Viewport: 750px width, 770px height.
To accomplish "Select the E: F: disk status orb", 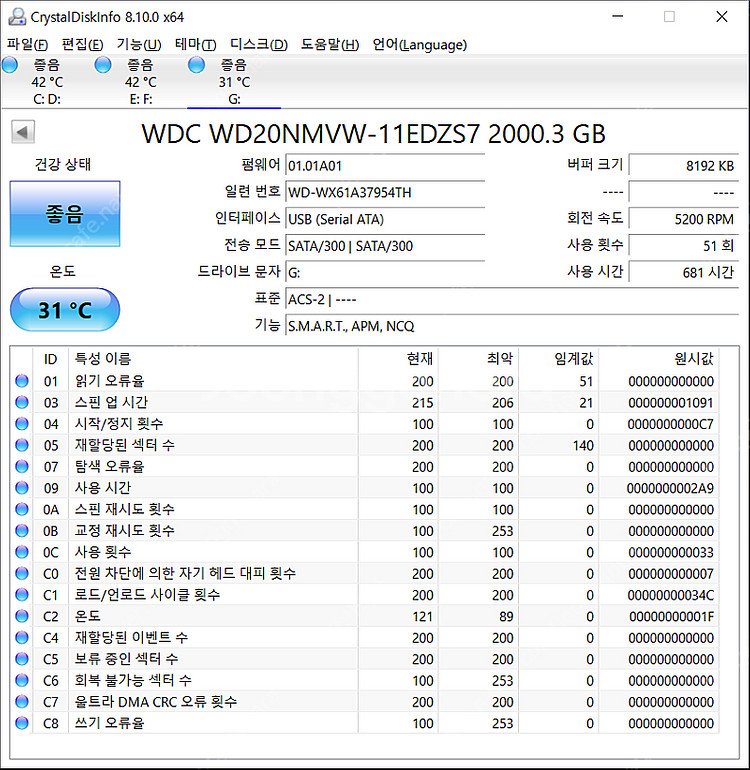I will [x=103, y=65].
